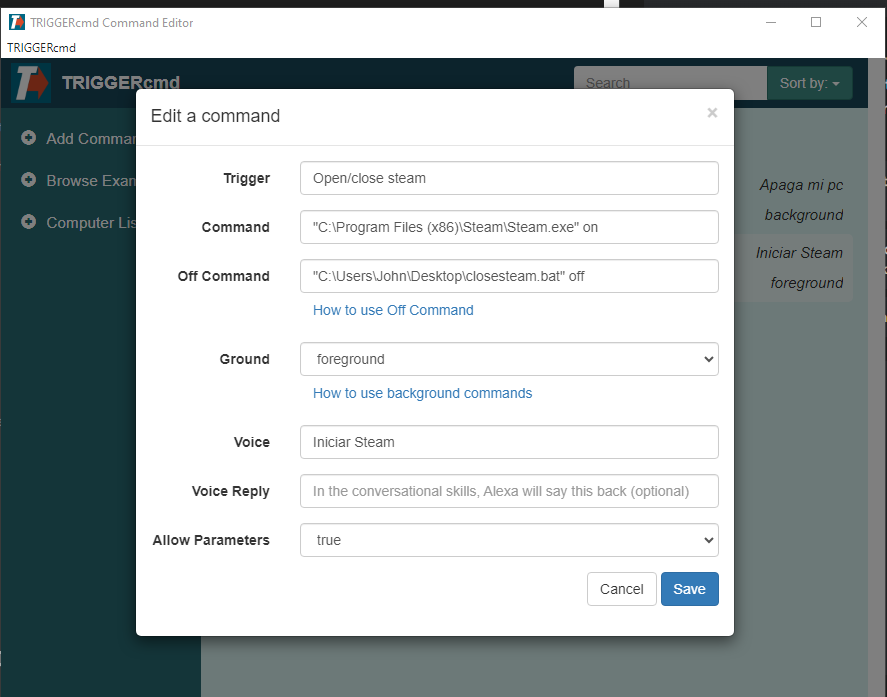The image size is (887, 697).
Task: Focus the Trigger input field
Action: (x=509, y=178)
